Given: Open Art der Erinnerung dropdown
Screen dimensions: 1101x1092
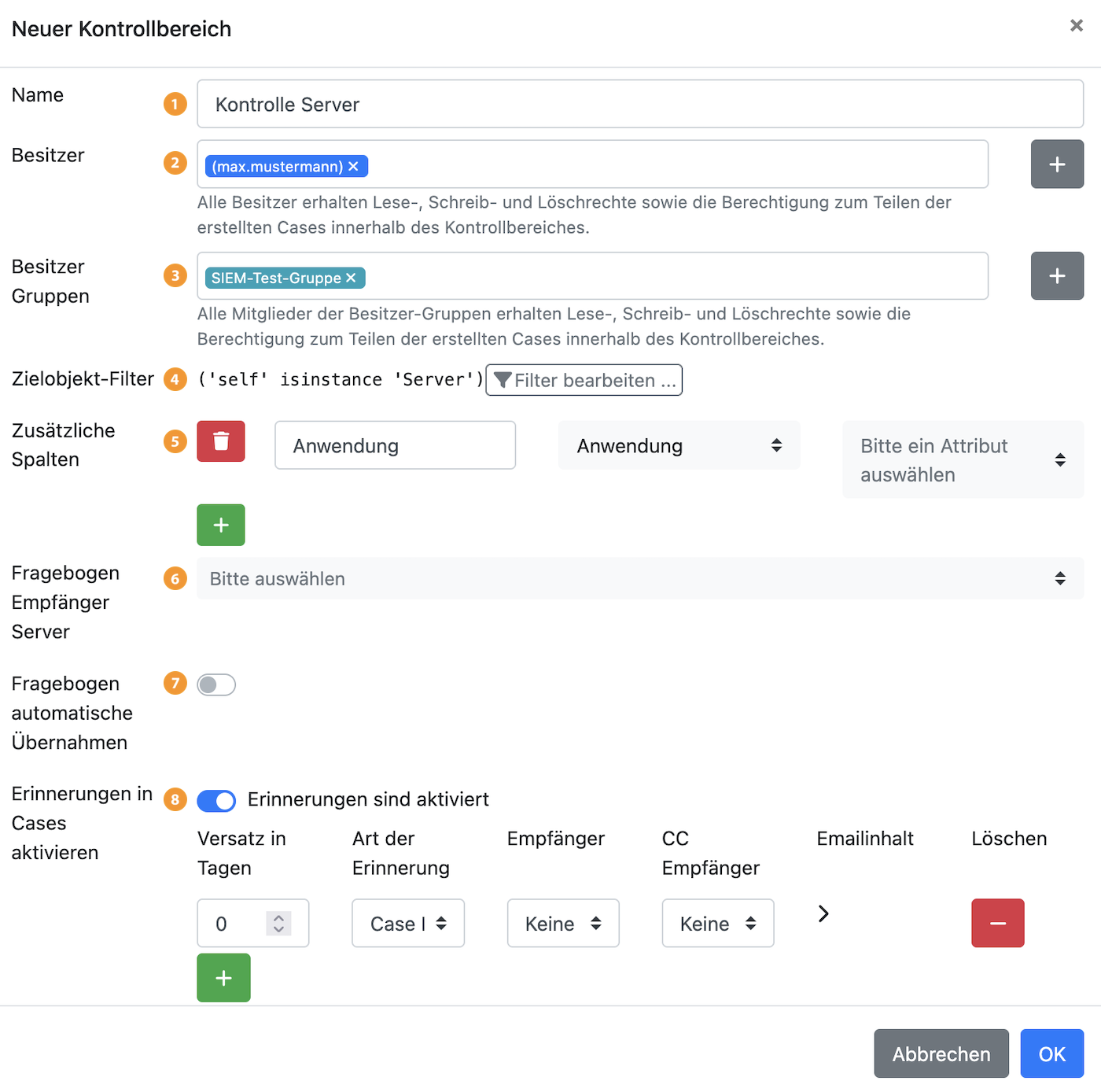Looking at the screenshot, I should pyautogui.click(x=407, y=924).
